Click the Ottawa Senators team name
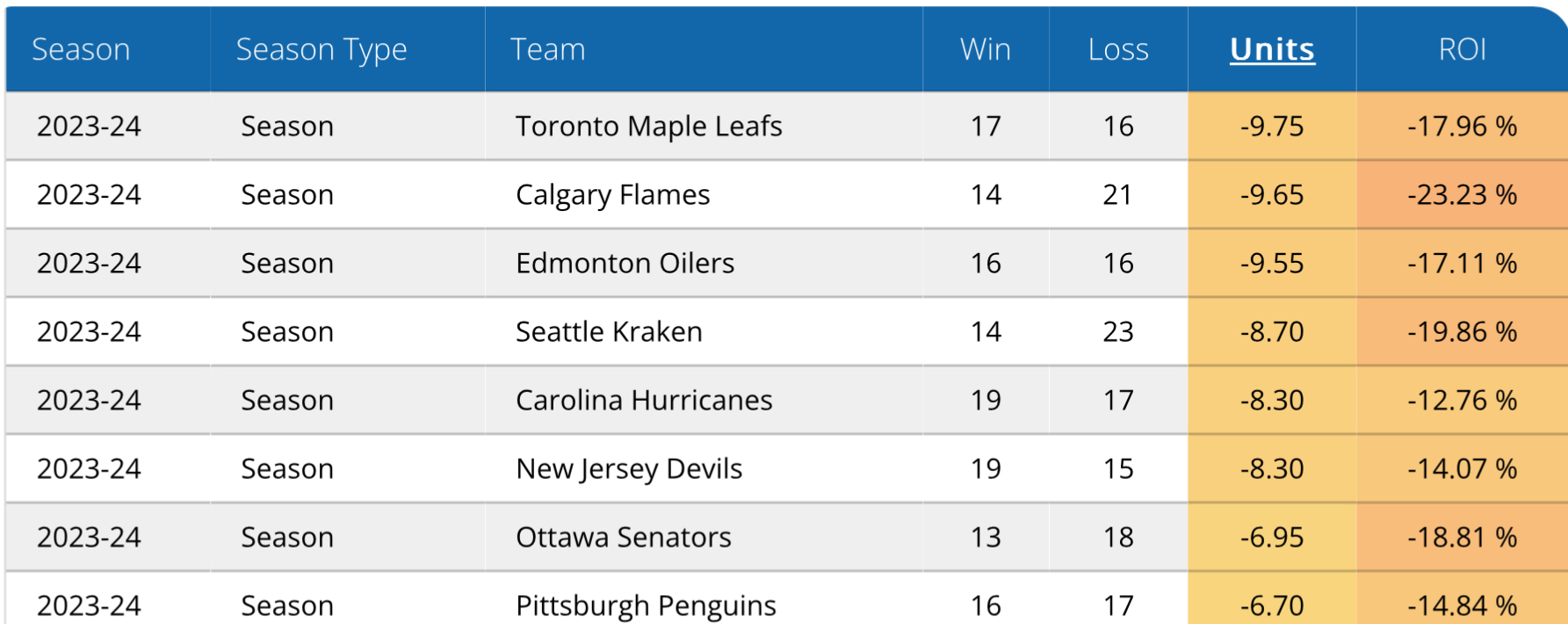Image resolution: width=1568 pixels, height=624 pixels. pos(623,538)
